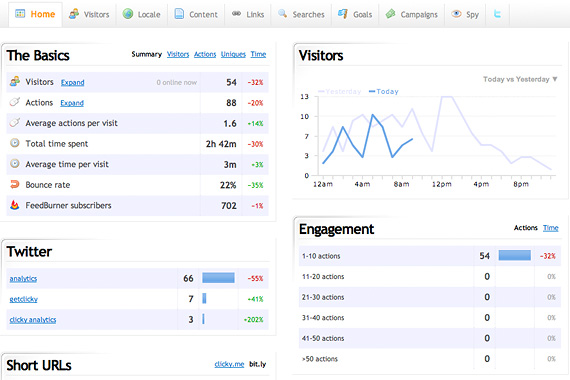The height and width of the screenshot is (380, 570).
Task: Open the analytics Twitter search link
Action: pos(23,279)
